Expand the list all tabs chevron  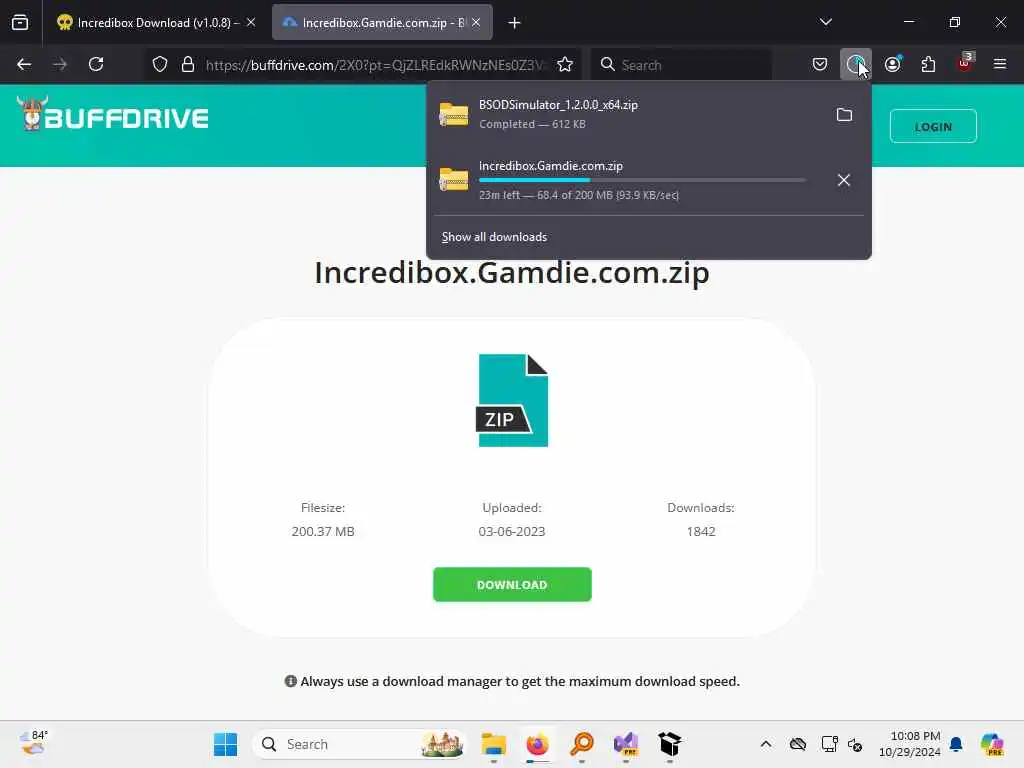(x=825, y=22)
